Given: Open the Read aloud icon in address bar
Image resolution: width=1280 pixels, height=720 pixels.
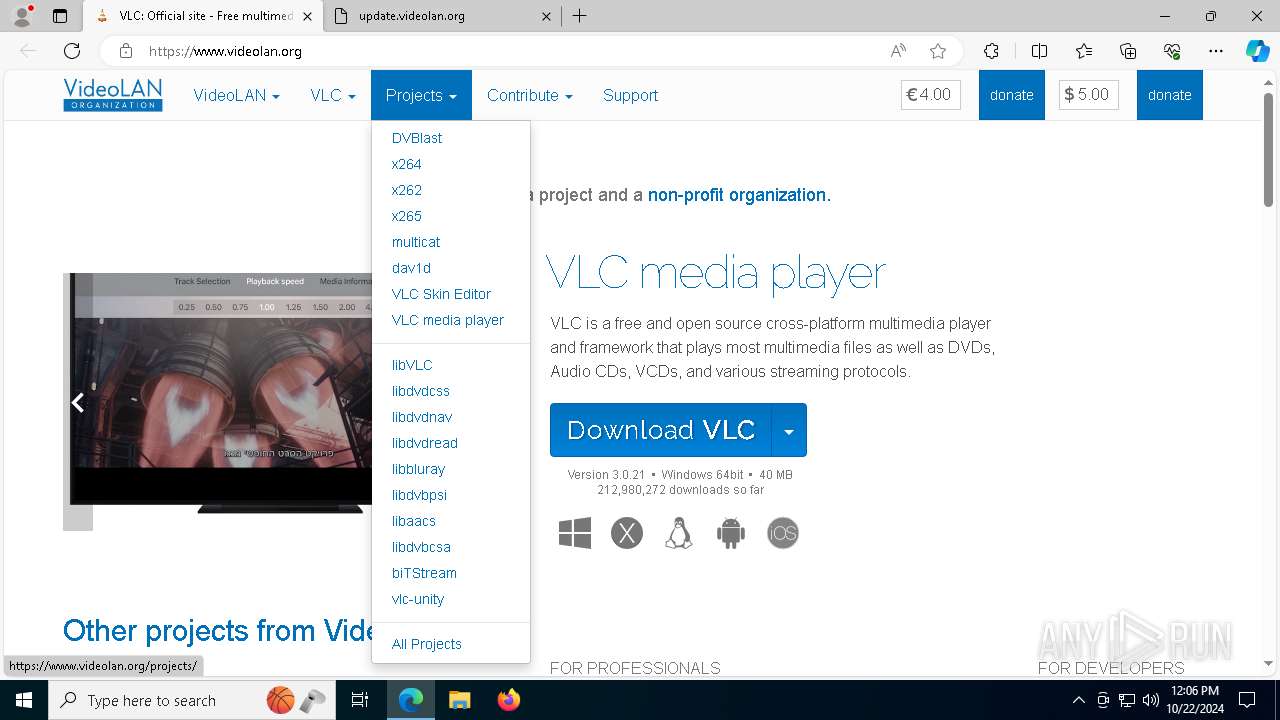Looking at the screenshot, I should (x=898, y=51).
